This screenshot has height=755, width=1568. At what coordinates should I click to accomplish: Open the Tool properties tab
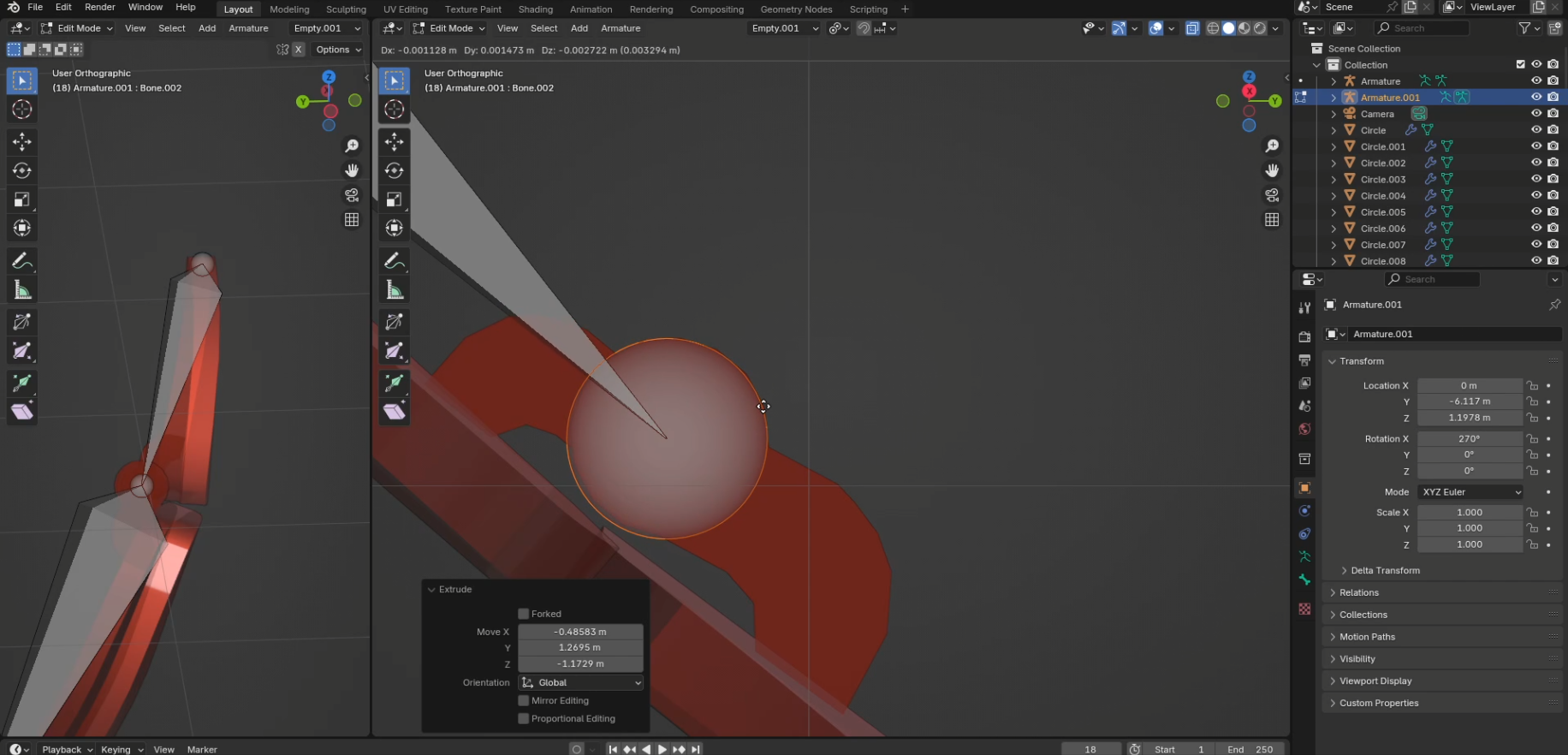(x=1304, y=308)
